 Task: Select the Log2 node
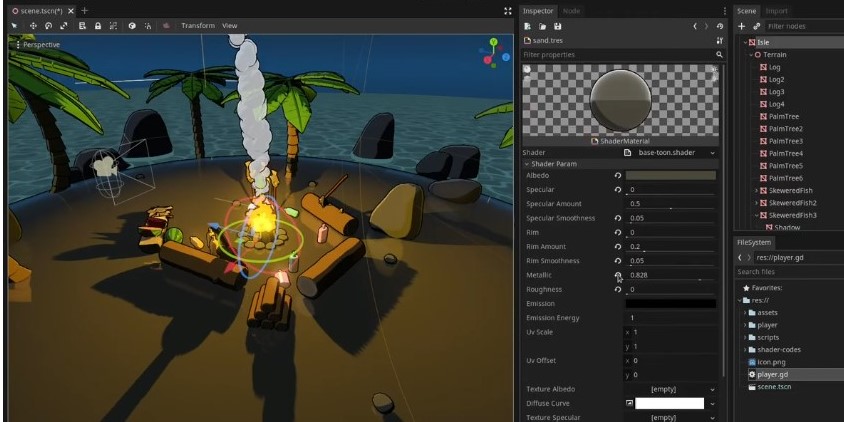[776, 80]
